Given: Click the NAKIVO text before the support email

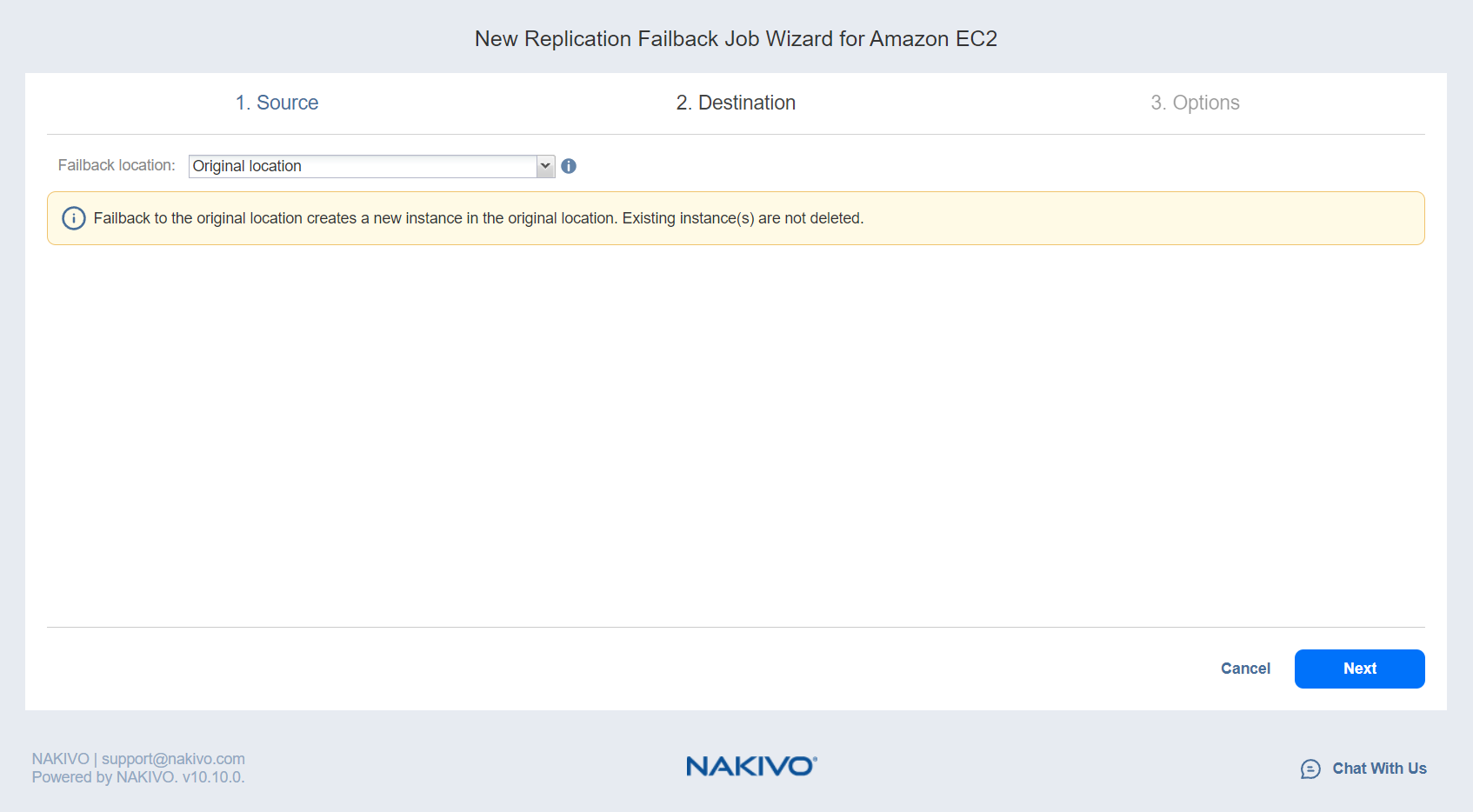Looking at the screenshot, I should pos(60,759).
